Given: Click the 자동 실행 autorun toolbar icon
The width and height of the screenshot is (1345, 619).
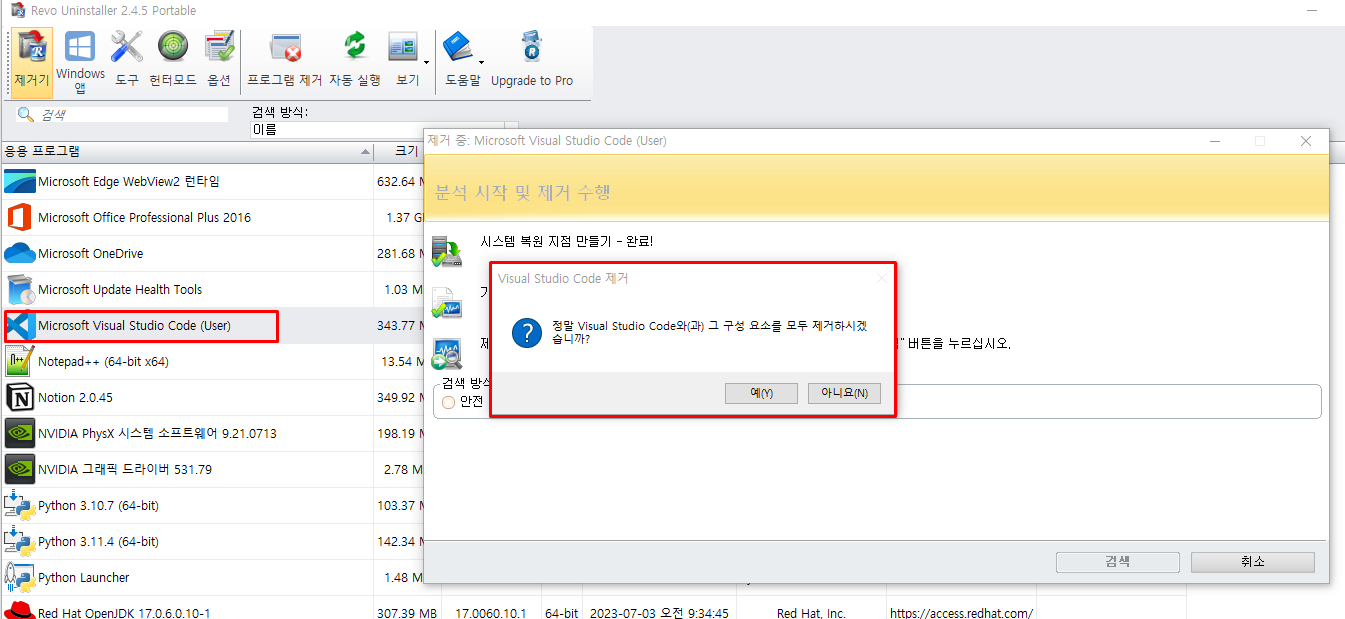Looking at the screenshot, I should click(355, 61).
